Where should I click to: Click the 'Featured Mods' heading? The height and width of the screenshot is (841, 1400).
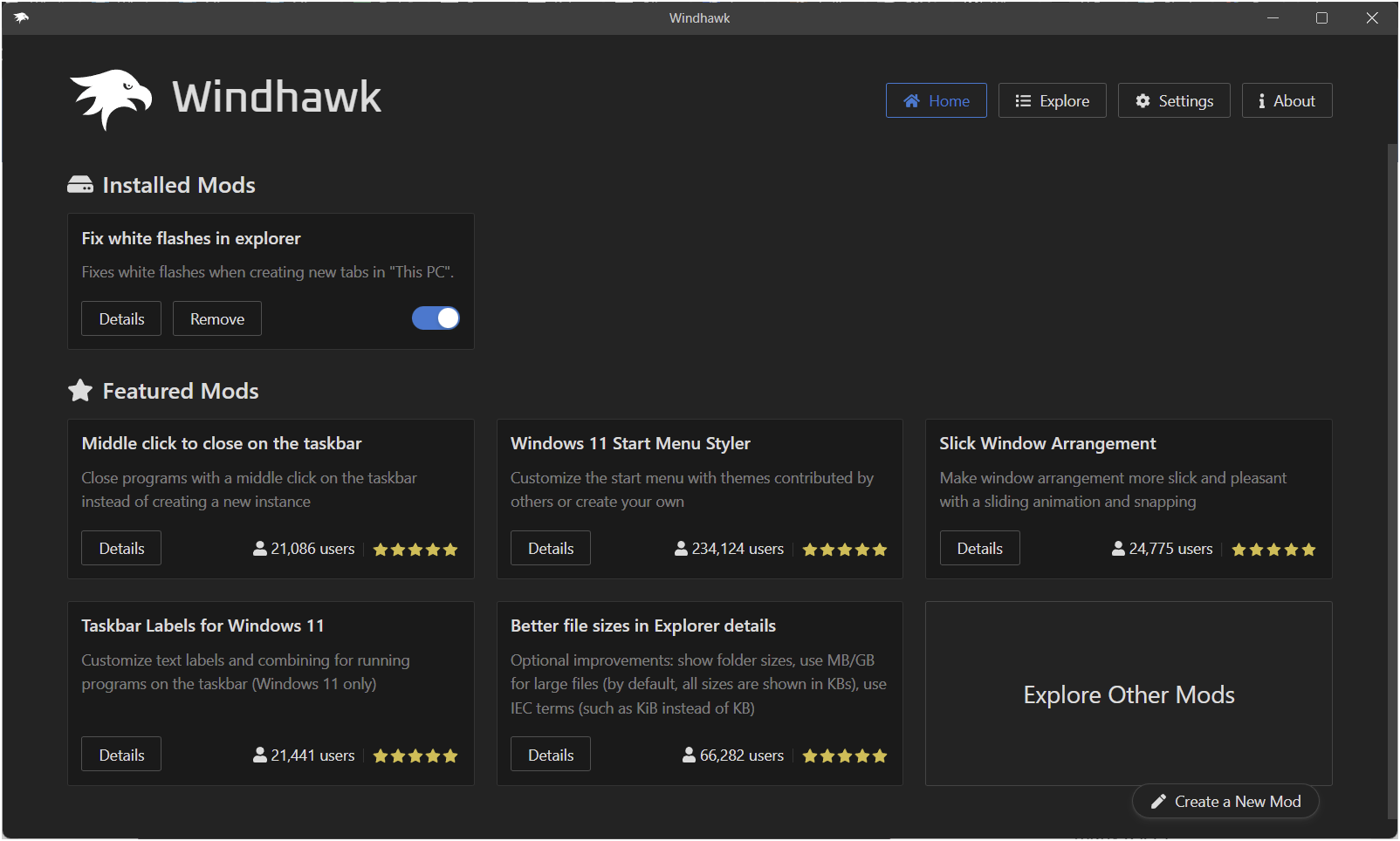pos(181,391)
